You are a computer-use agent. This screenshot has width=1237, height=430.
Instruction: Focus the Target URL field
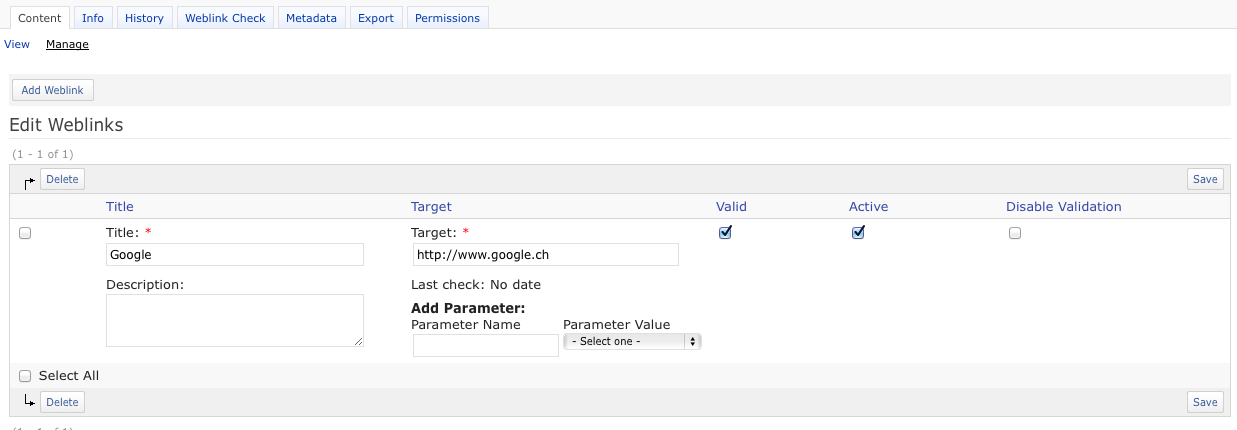click(x=545, y=255)
